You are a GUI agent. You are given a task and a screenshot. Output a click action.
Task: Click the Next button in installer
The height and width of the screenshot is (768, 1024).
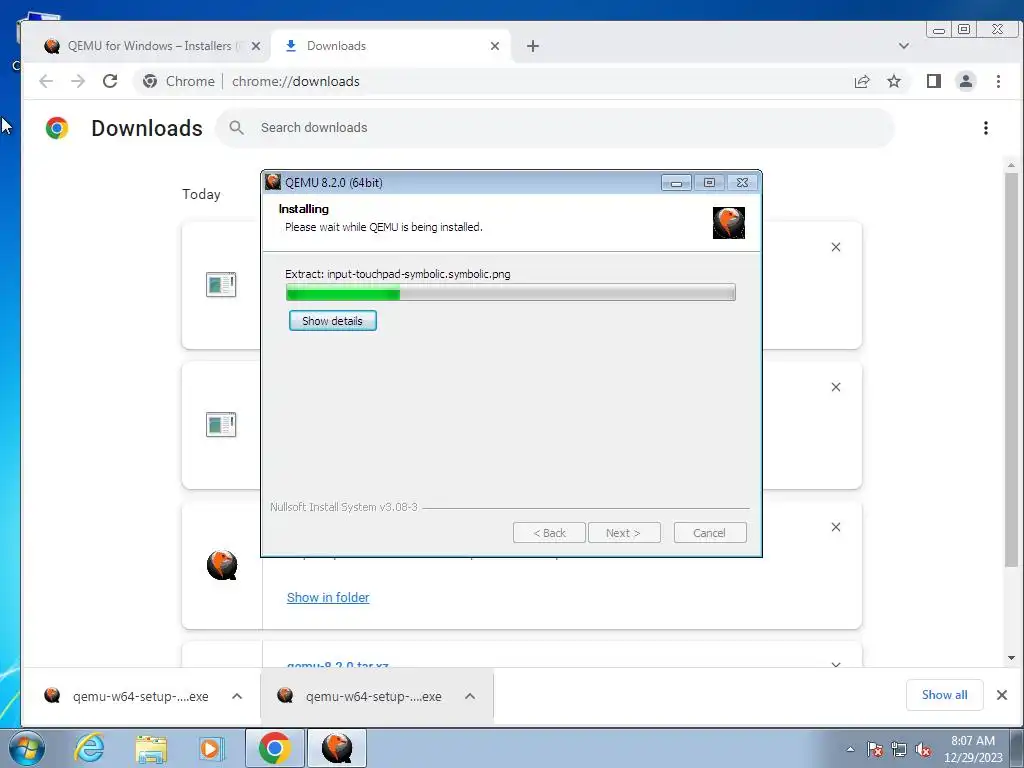point(624,533)
